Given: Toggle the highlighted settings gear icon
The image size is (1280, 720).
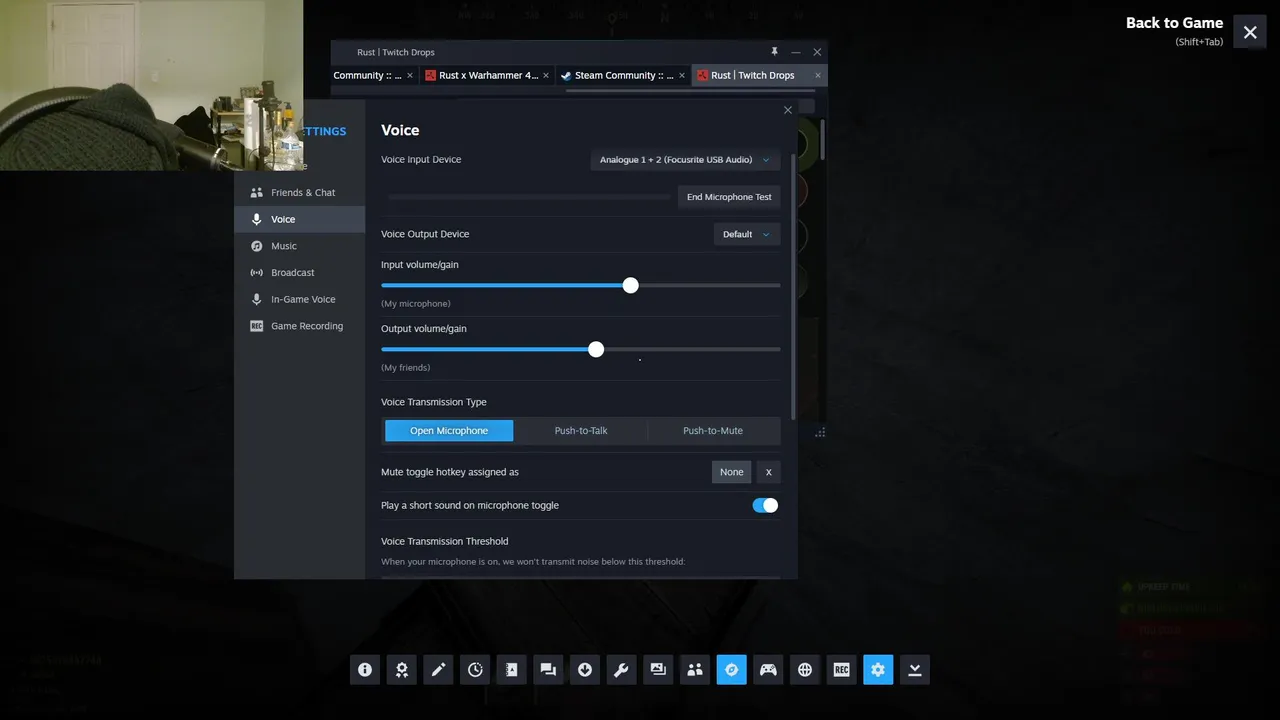Looking at the screenshot, I should [x=878, y=670].
